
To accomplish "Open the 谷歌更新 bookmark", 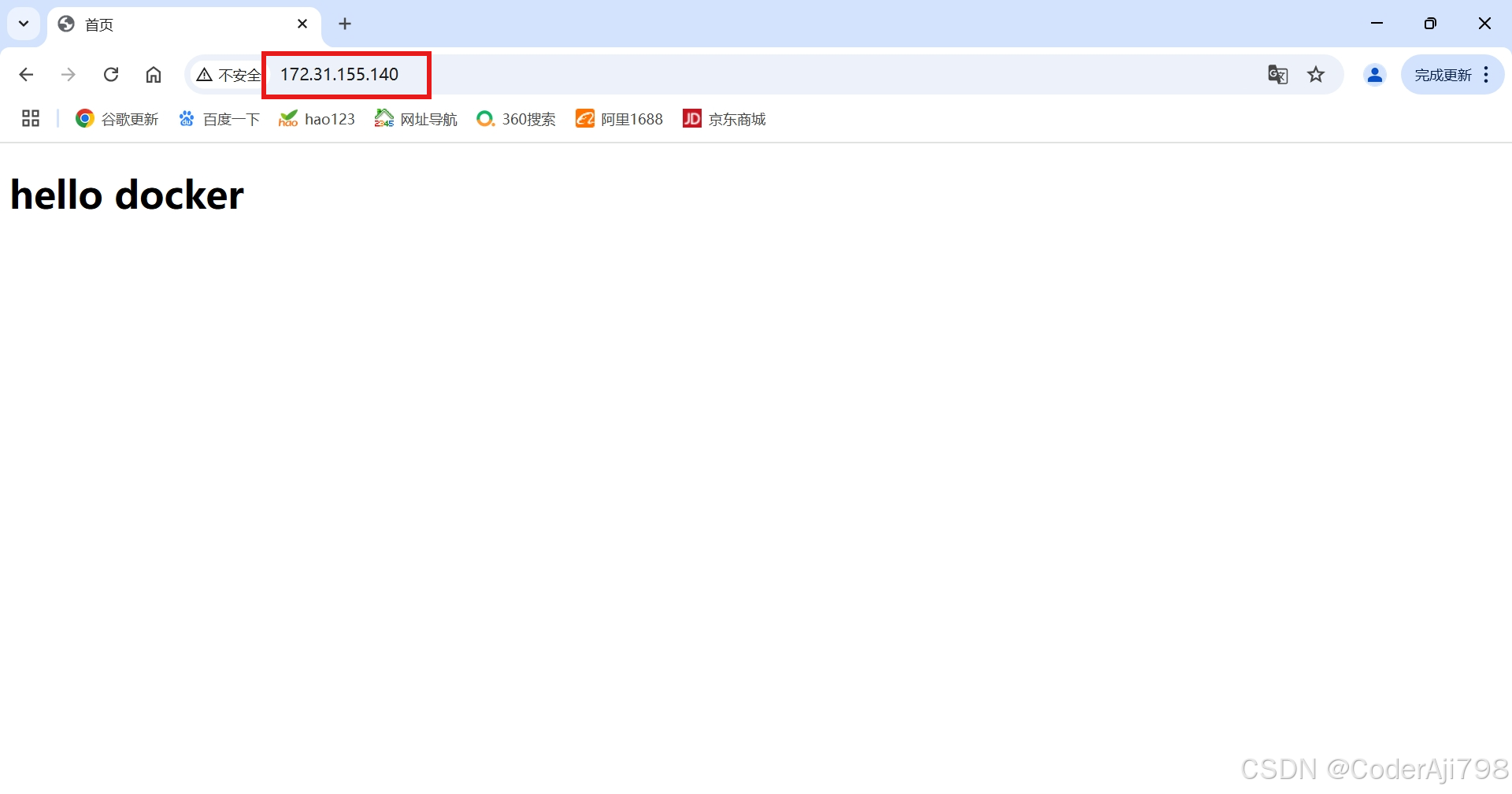I will 117,119.
